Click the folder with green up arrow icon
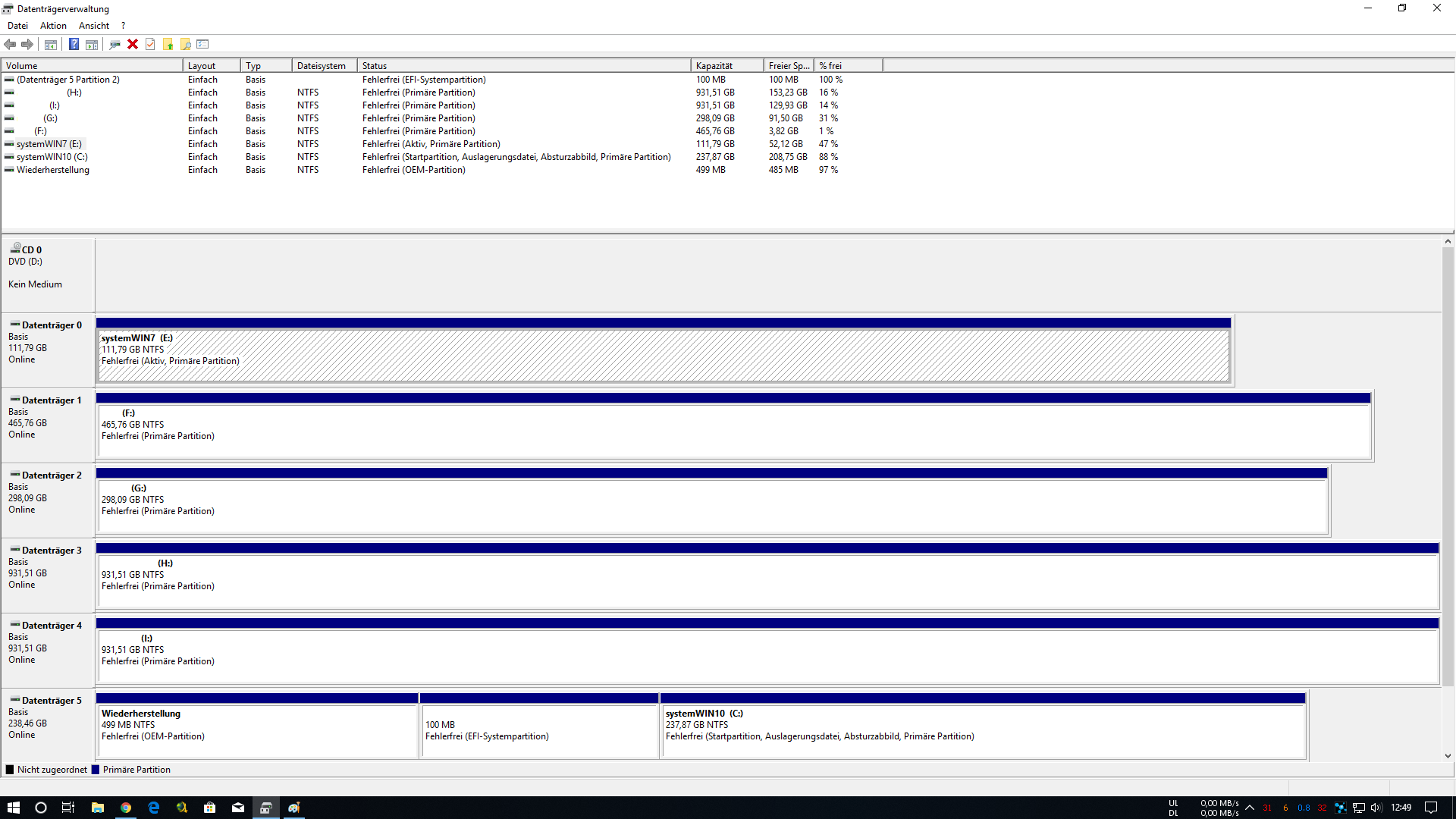 coord(168,44)
